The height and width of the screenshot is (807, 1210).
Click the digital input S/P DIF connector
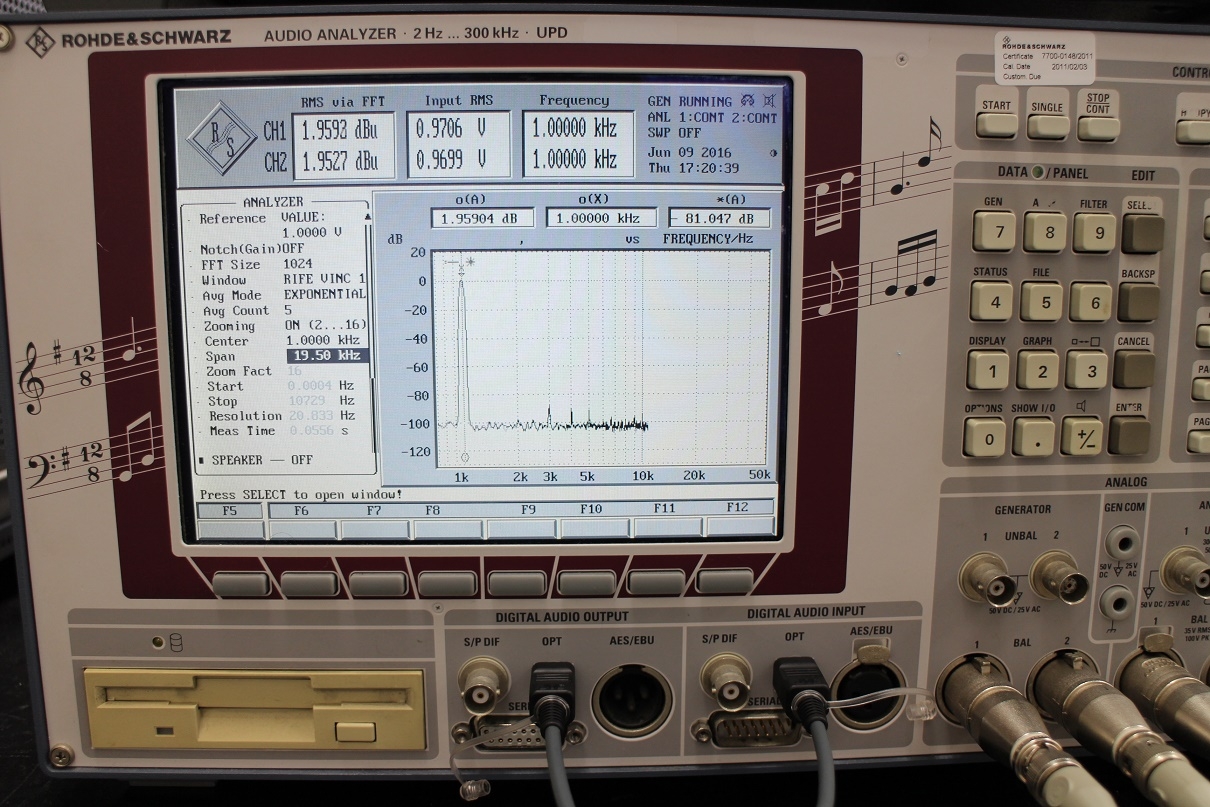tap(727, 679)
